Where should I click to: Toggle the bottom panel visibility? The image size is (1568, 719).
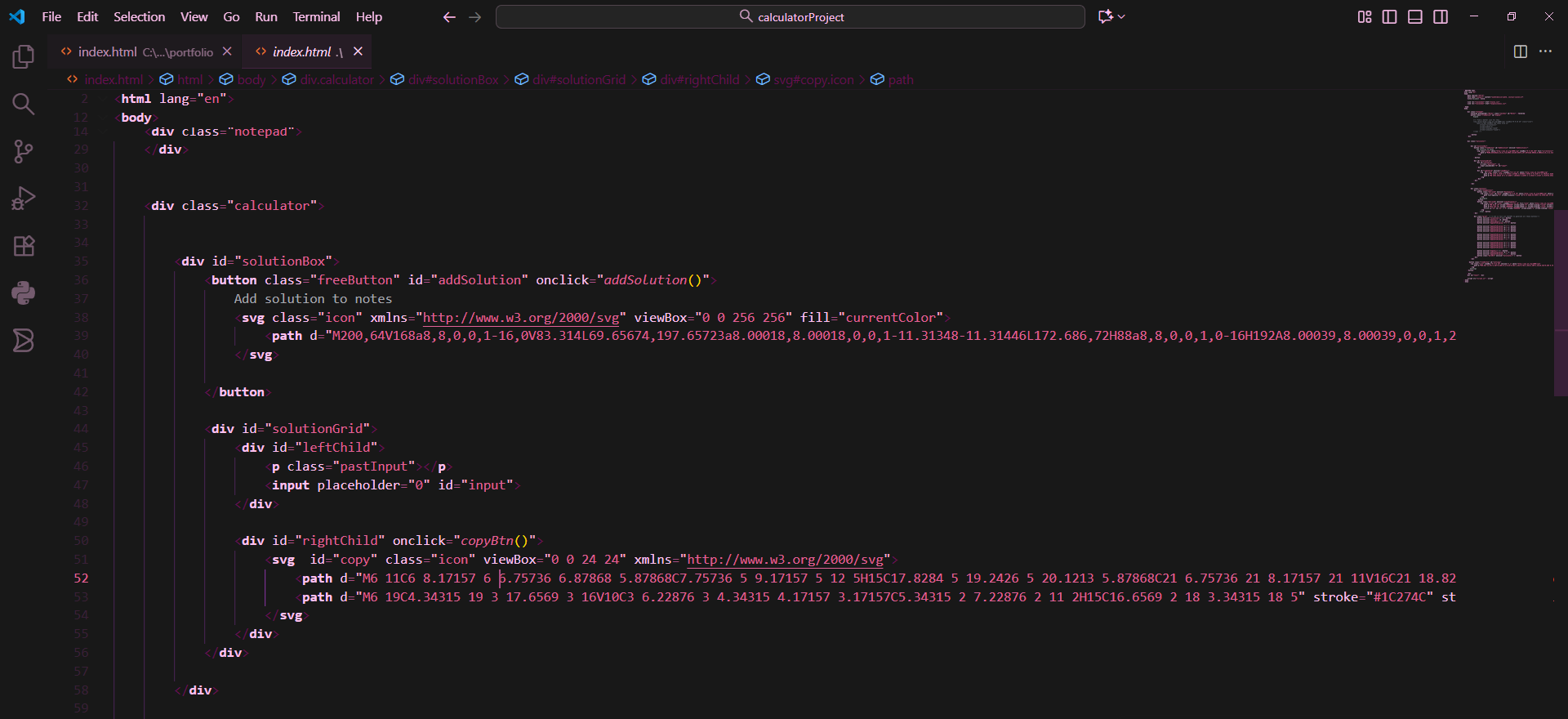[x=1415, y=17]
